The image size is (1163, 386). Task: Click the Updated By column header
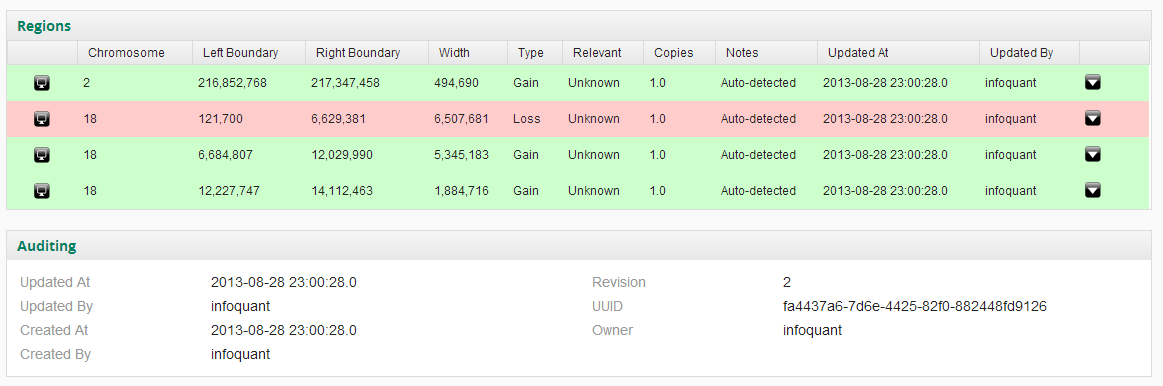pos(1029,53)
